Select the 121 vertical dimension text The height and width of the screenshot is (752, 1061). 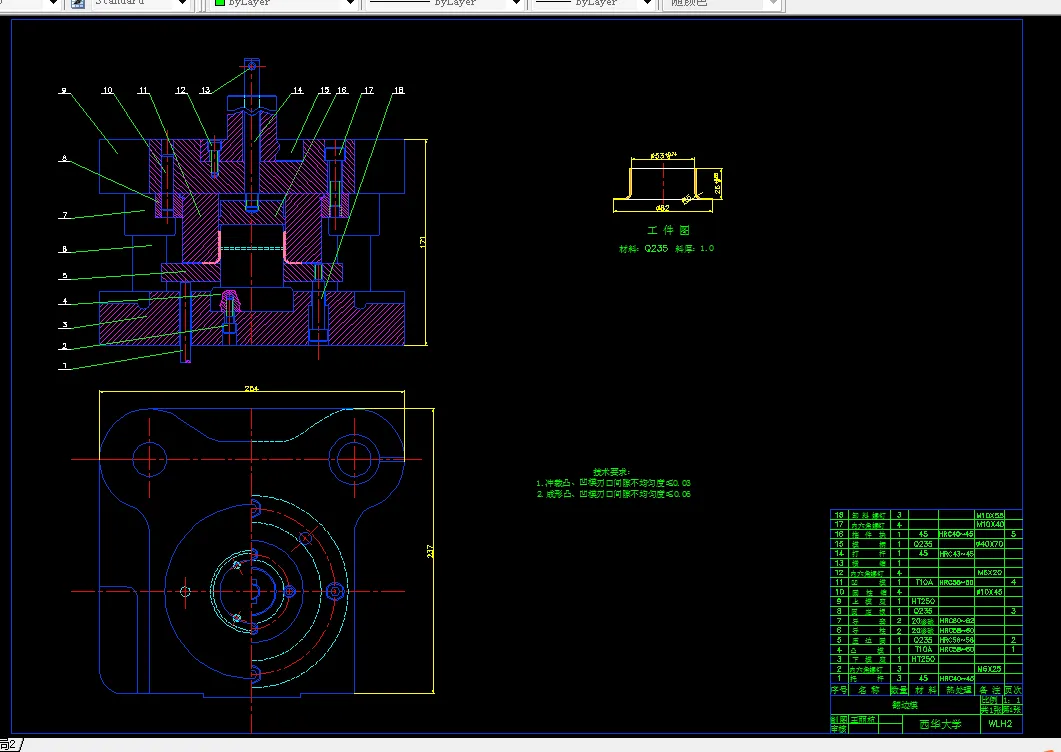click(x=423, y=242)
